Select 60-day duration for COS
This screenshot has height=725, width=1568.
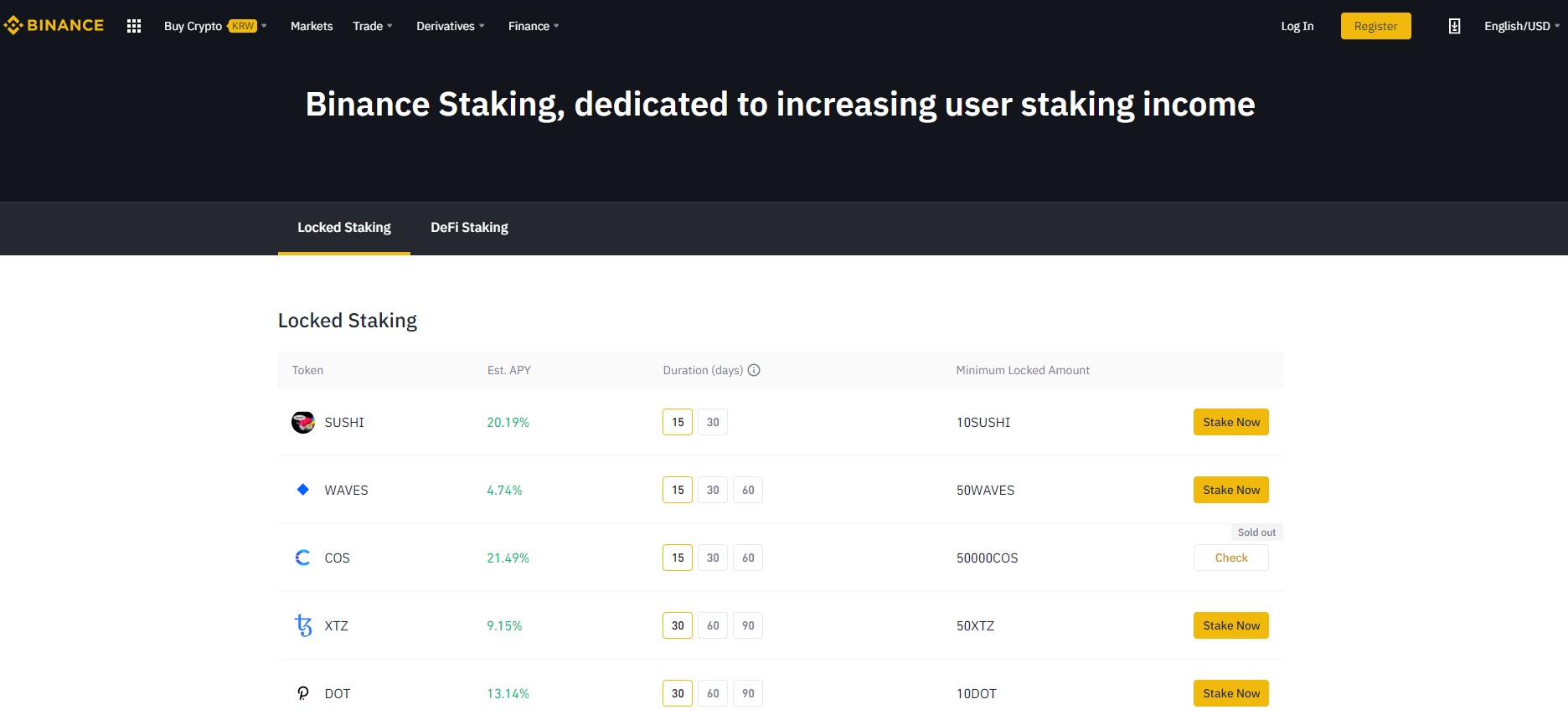pos(748,558)
